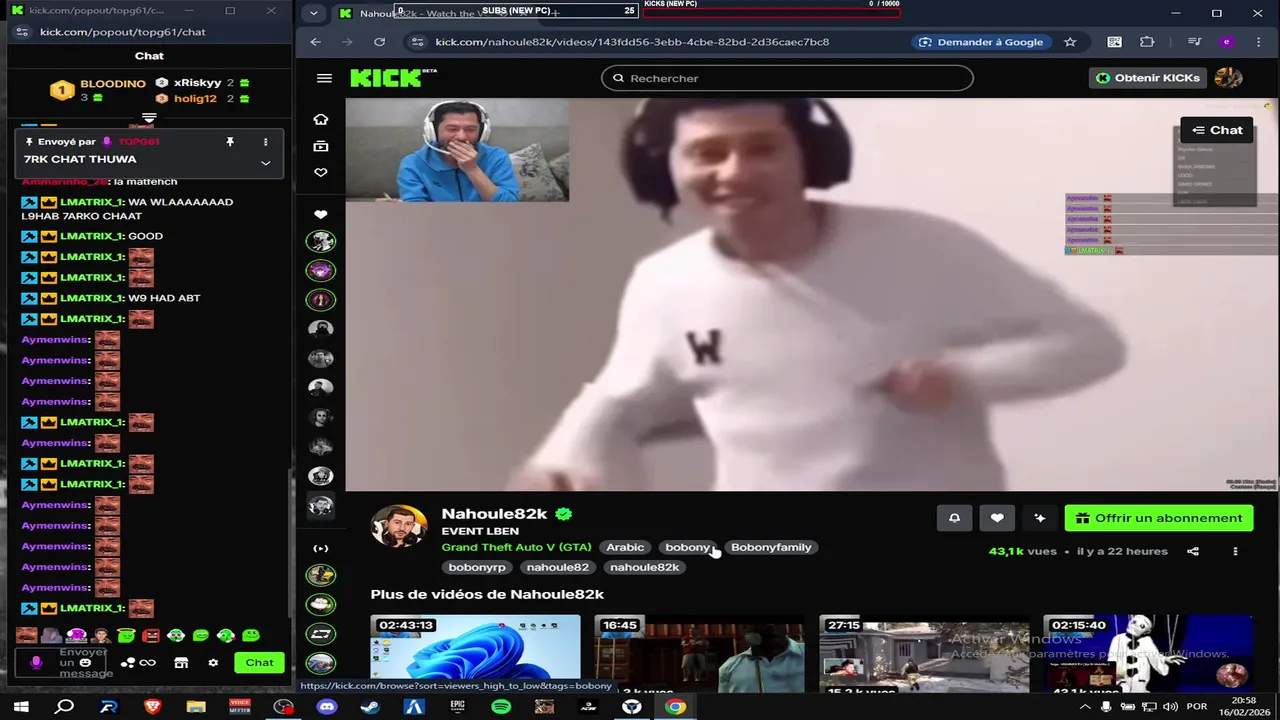Open video more options menu
Viewport: 1280px width, 720px height.
[1235, 551]
